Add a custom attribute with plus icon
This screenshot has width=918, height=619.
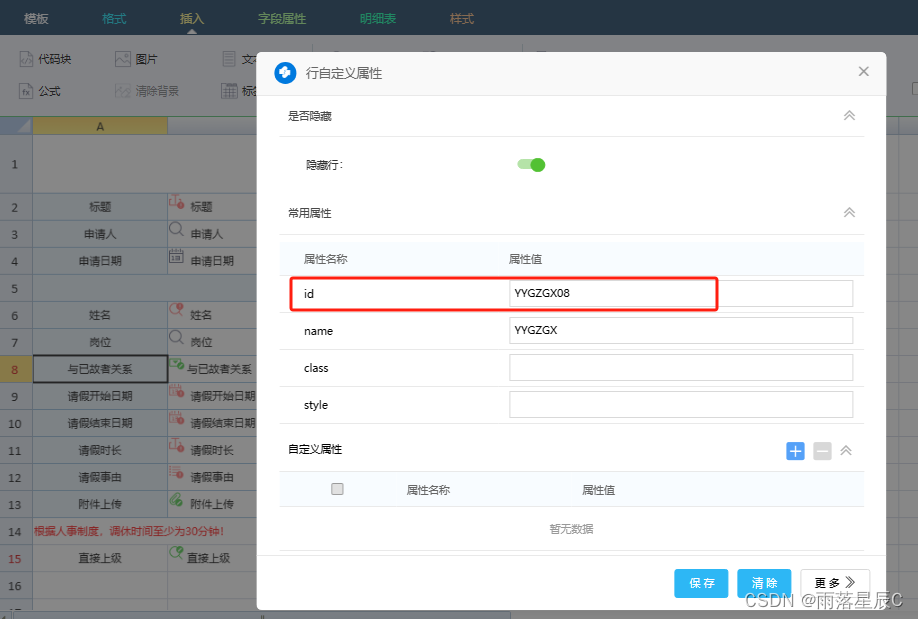point(795,451)
